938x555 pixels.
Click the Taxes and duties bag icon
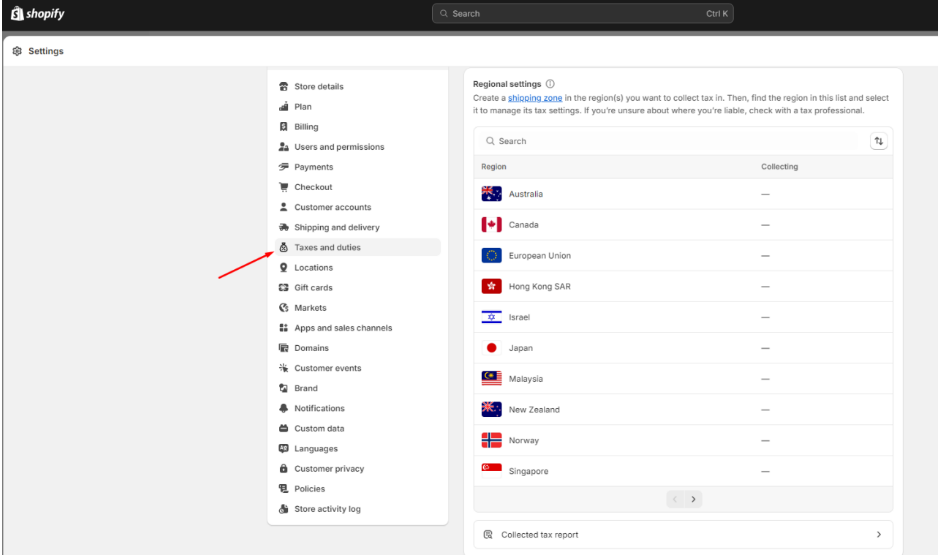(284, 247)
